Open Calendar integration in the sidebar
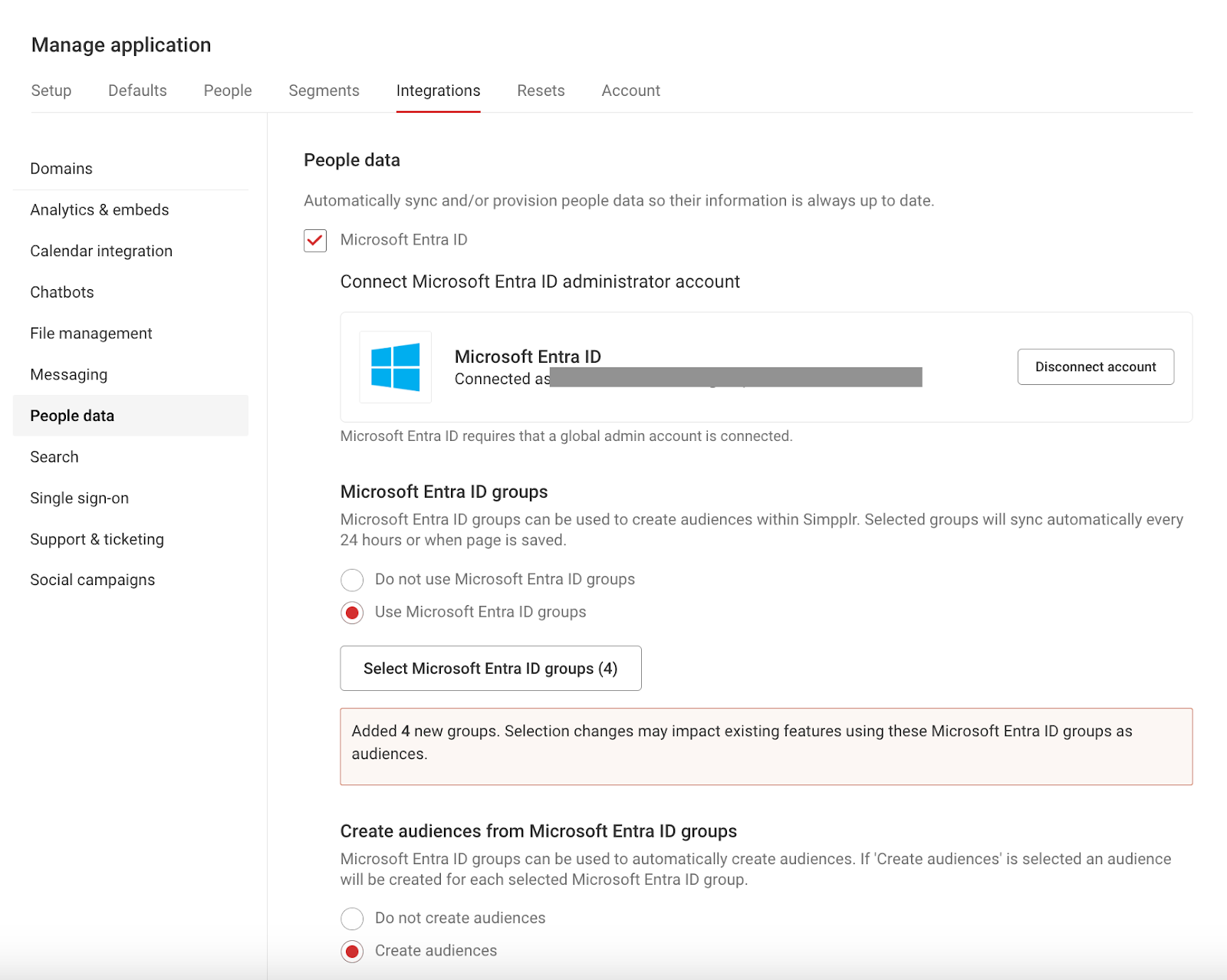Screen dimensions: 1227x980 (130, 252)
